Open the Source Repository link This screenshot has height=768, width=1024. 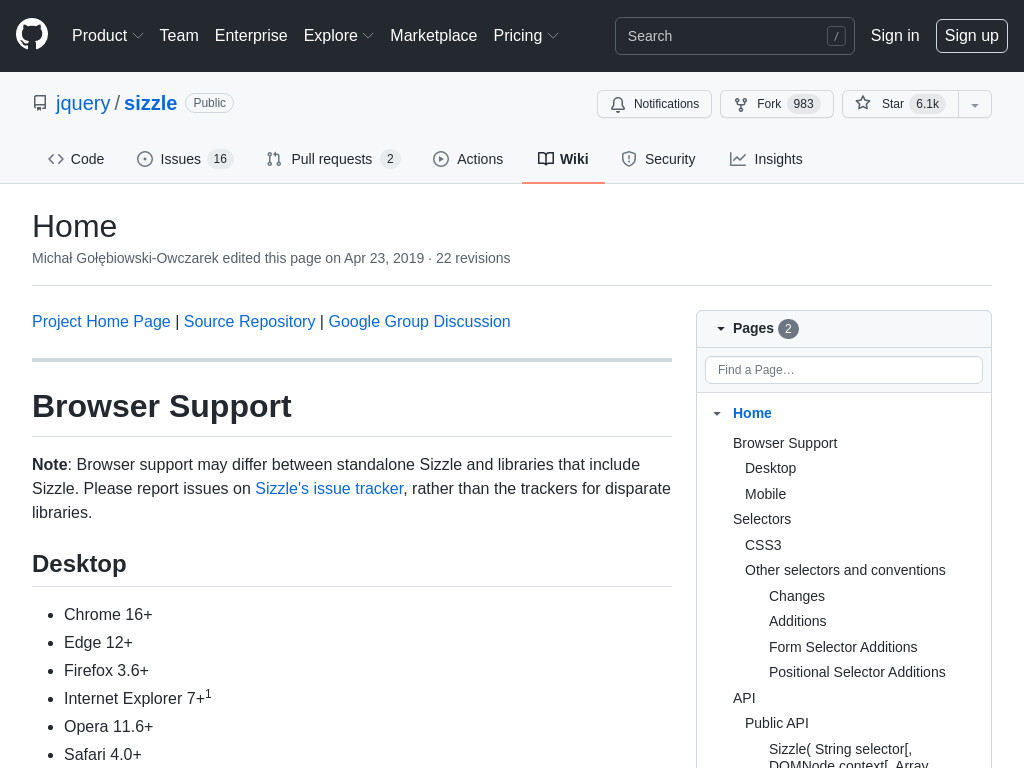tap(249, 321)
